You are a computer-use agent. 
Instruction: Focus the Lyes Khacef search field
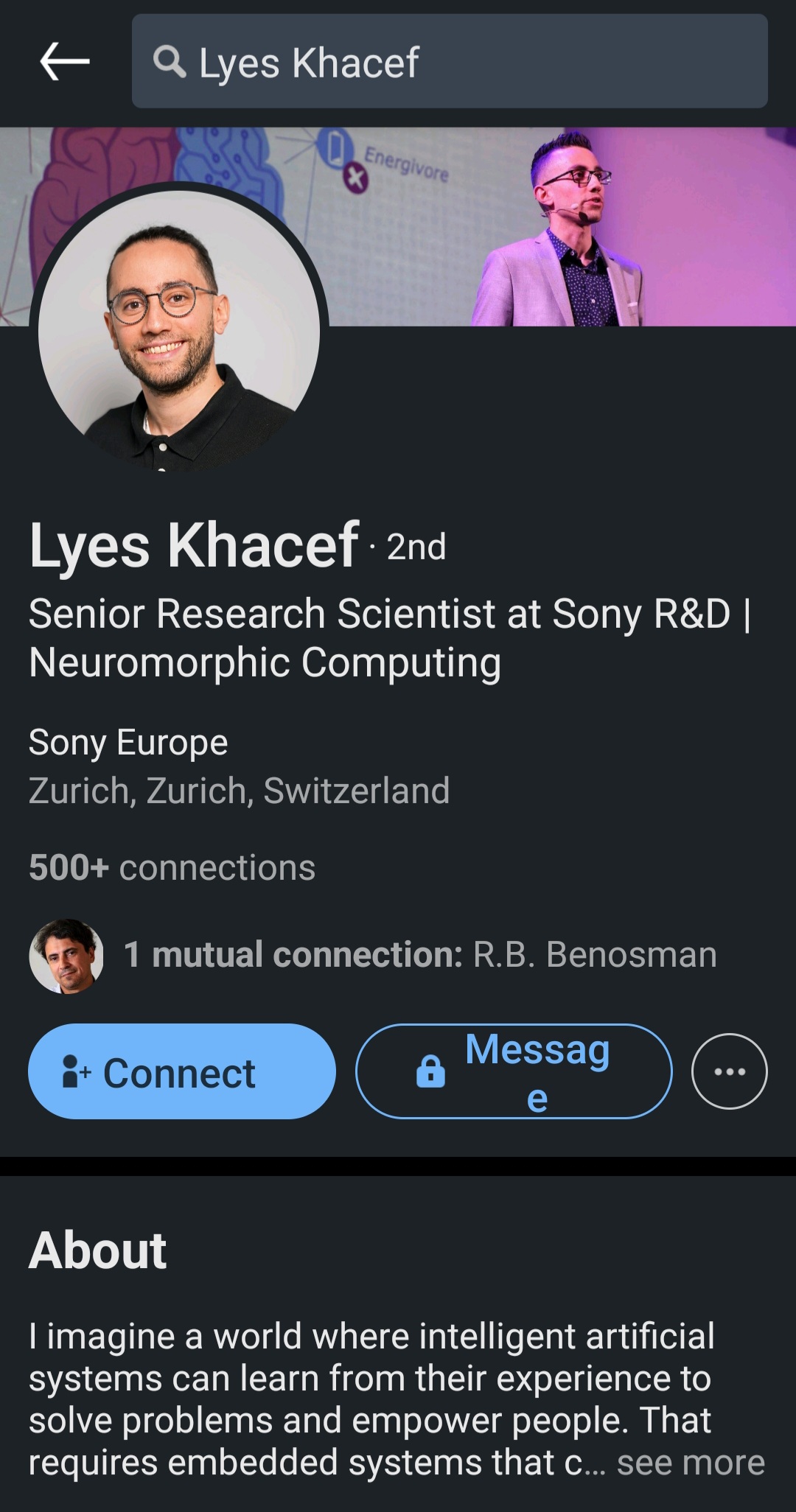[472, 62]
